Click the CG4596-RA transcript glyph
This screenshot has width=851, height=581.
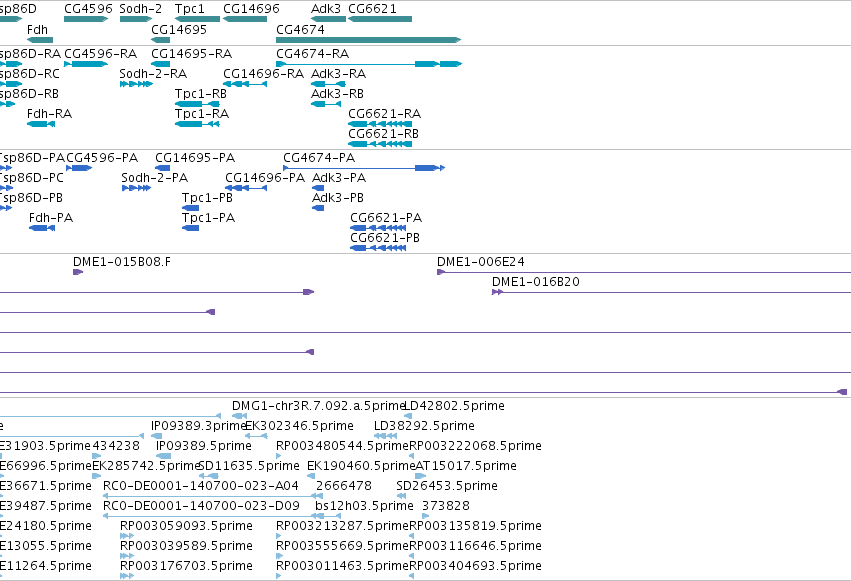click(x=86, y=64)
